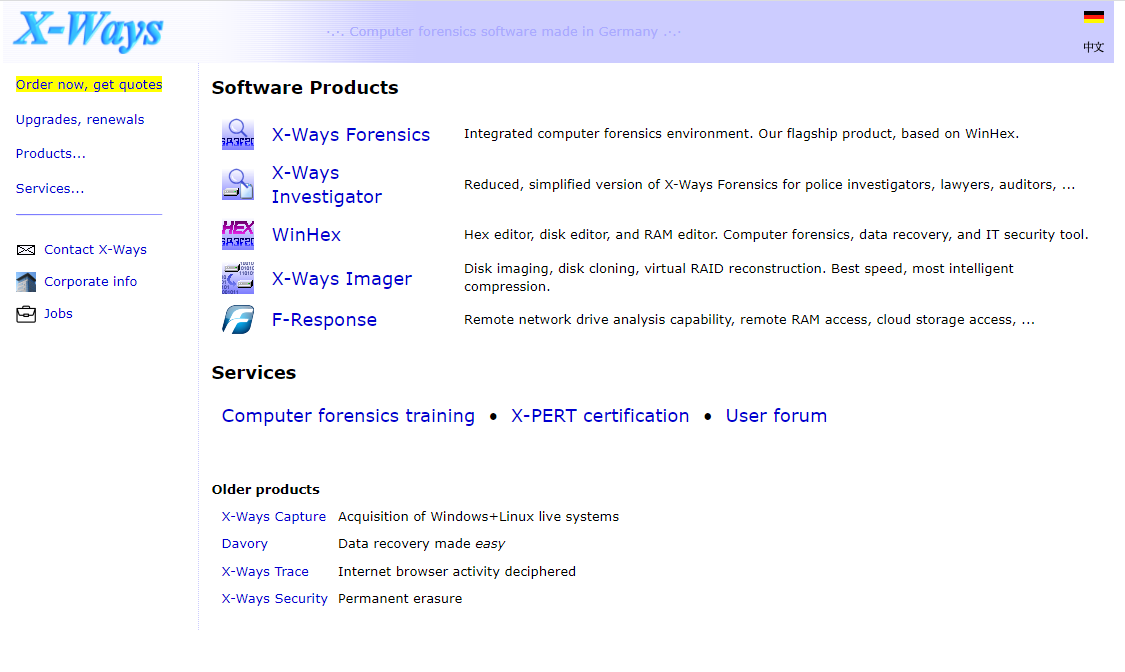
Task: Expand Services... menu in sidebar
Action: point(50,189)
